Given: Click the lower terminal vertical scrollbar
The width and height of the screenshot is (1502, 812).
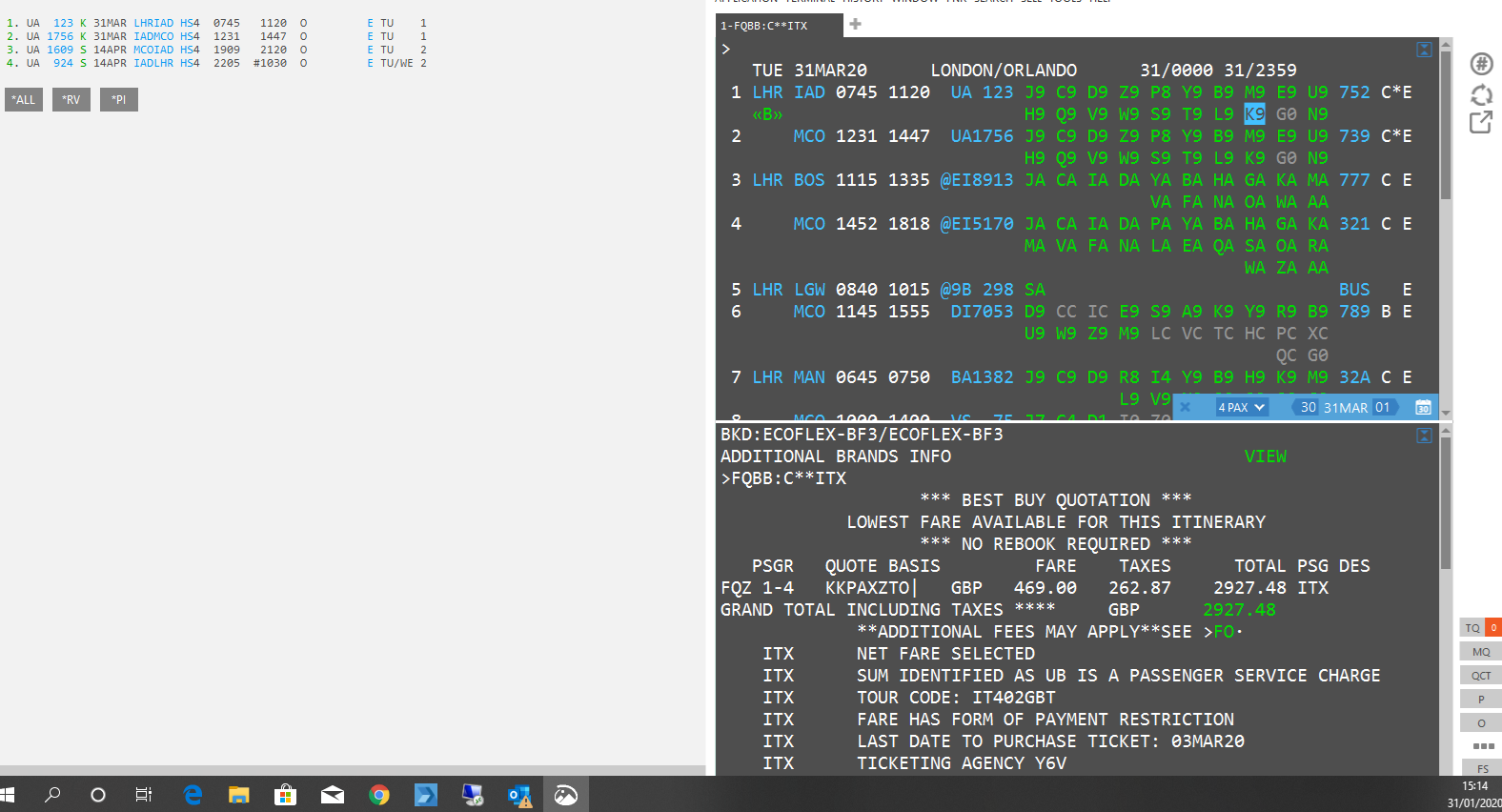Looking at the screenshot, I should [x=1446, y=600].
